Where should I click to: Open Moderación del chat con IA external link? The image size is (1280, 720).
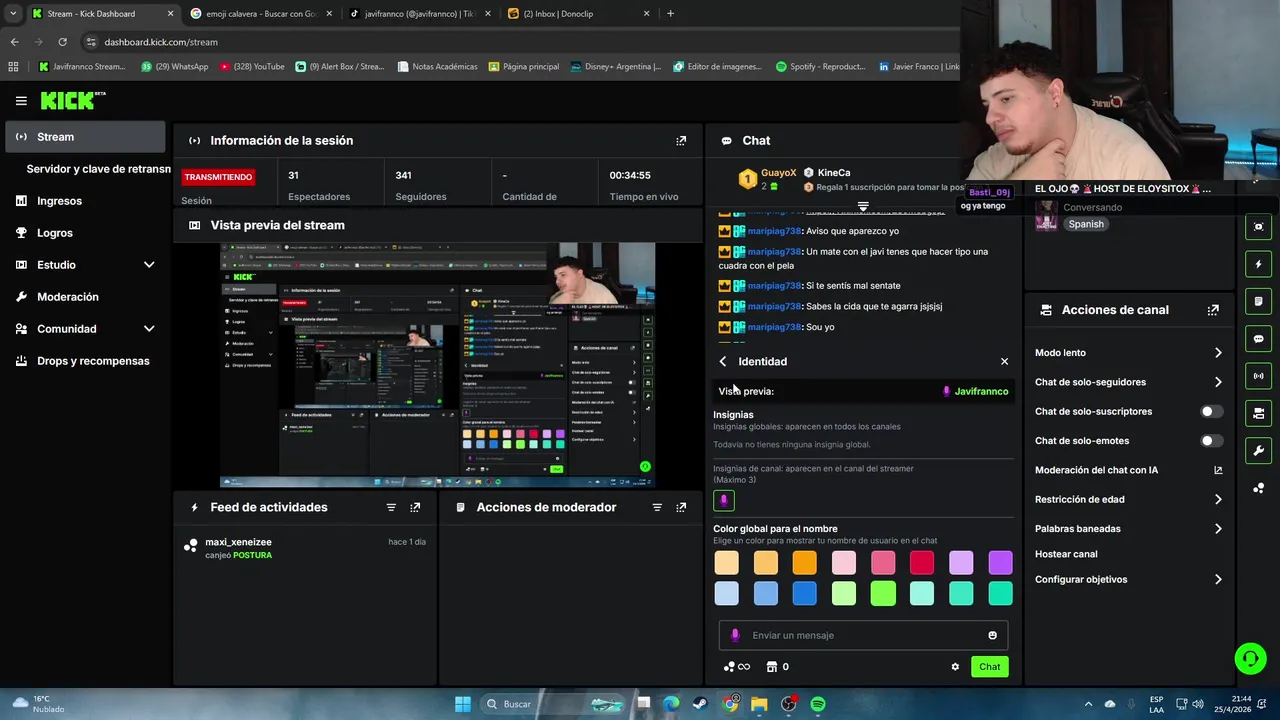(1218, 470)
